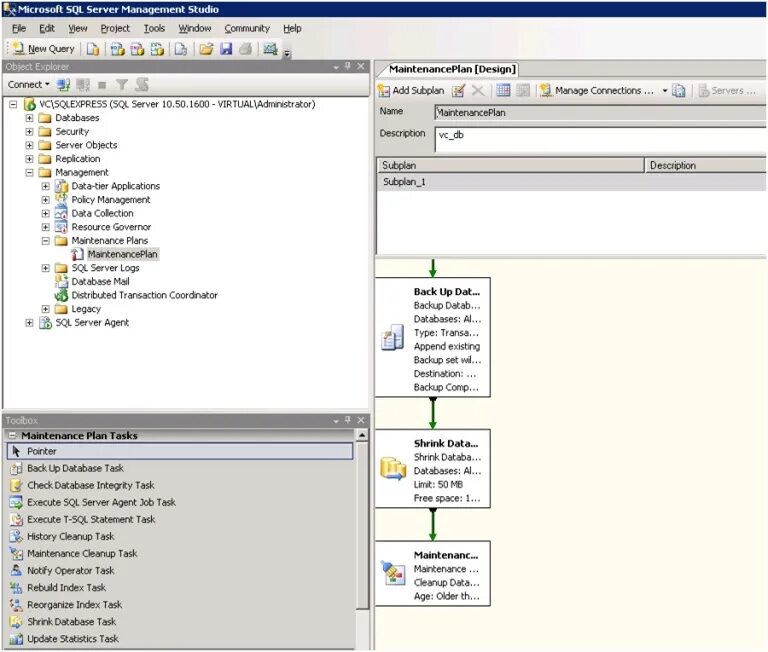Select Notify Operator Task in Toolbox
The width and height of the screenshot is (768, 652).
pos(71,571)
